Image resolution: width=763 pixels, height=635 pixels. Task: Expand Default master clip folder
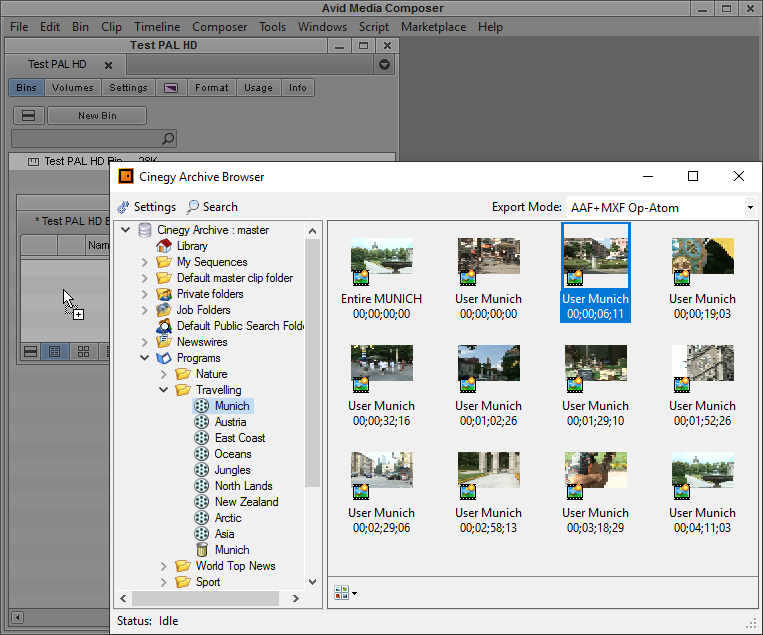[x=145, y=278]
